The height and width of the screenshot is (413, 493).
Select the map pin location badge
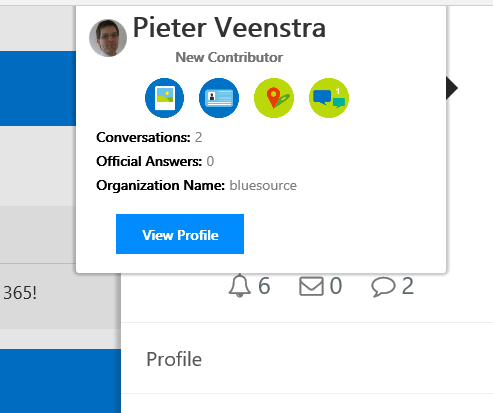(274, 98)
